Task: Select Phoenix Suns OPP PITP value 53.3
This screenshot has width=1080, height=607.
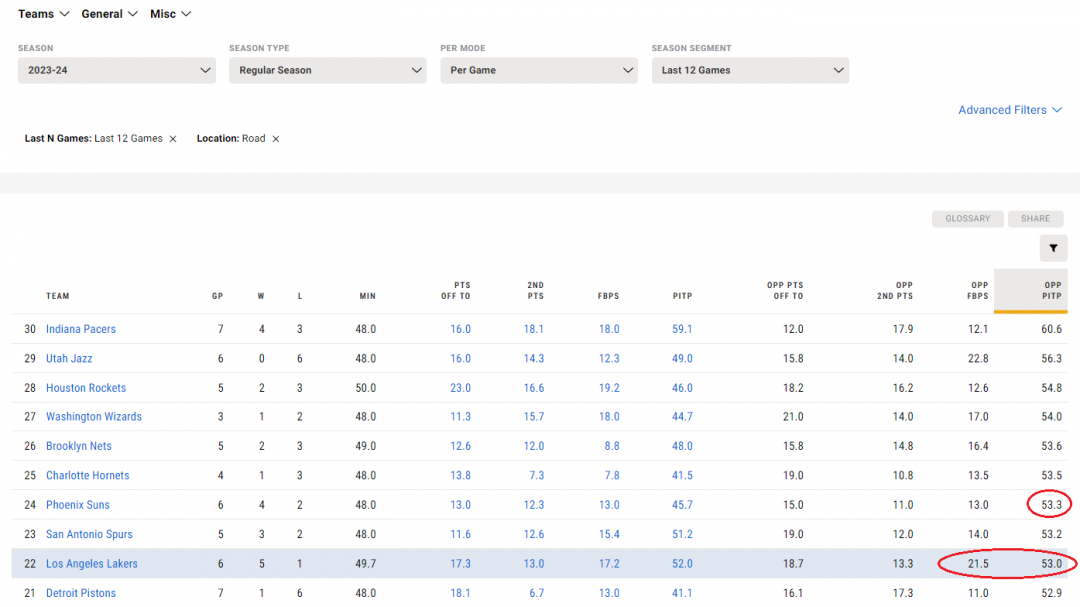Action: click(1051, 505)
